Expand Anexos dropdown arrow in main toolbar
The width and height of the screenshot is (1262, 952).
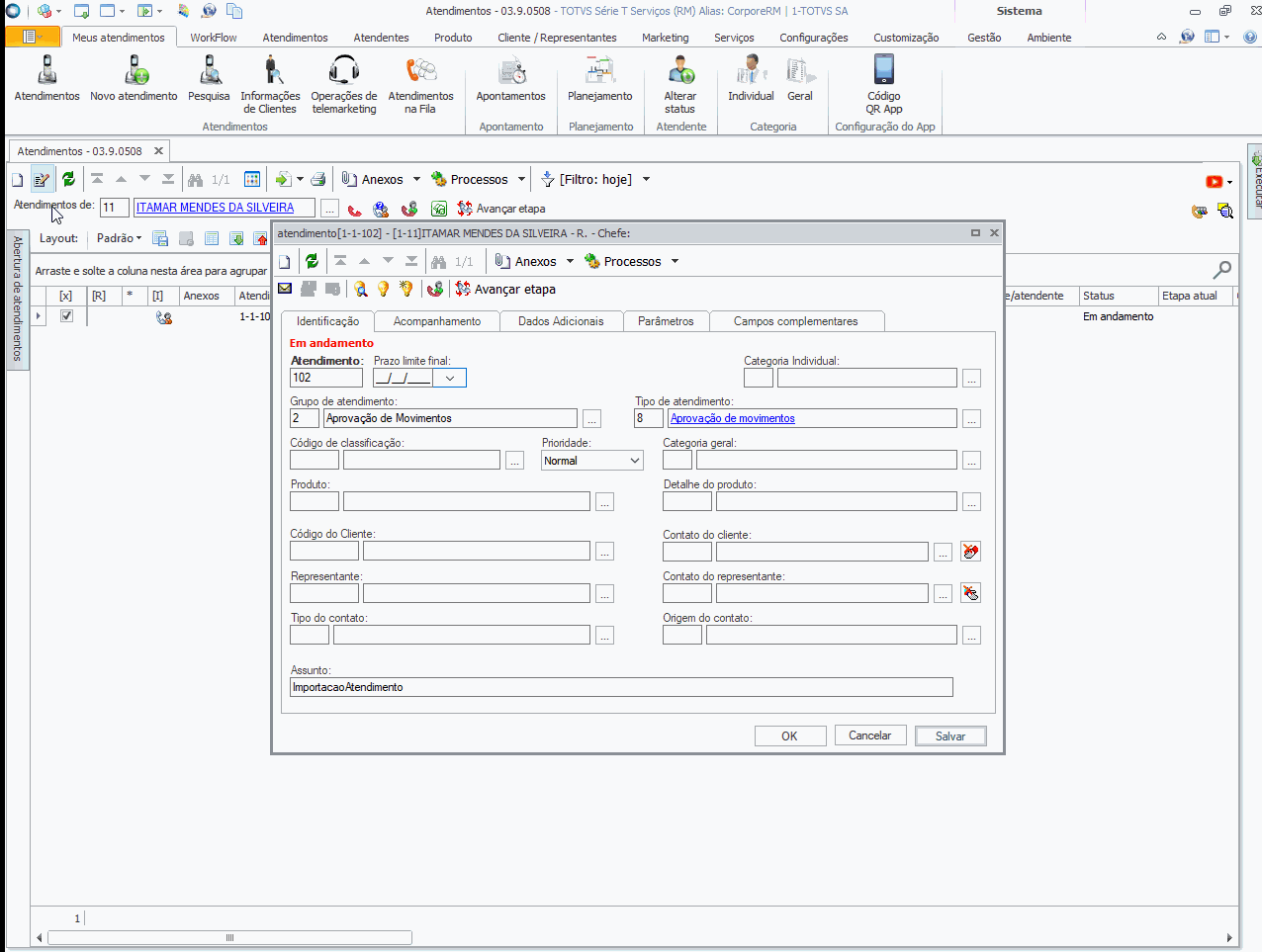[416, 179]
